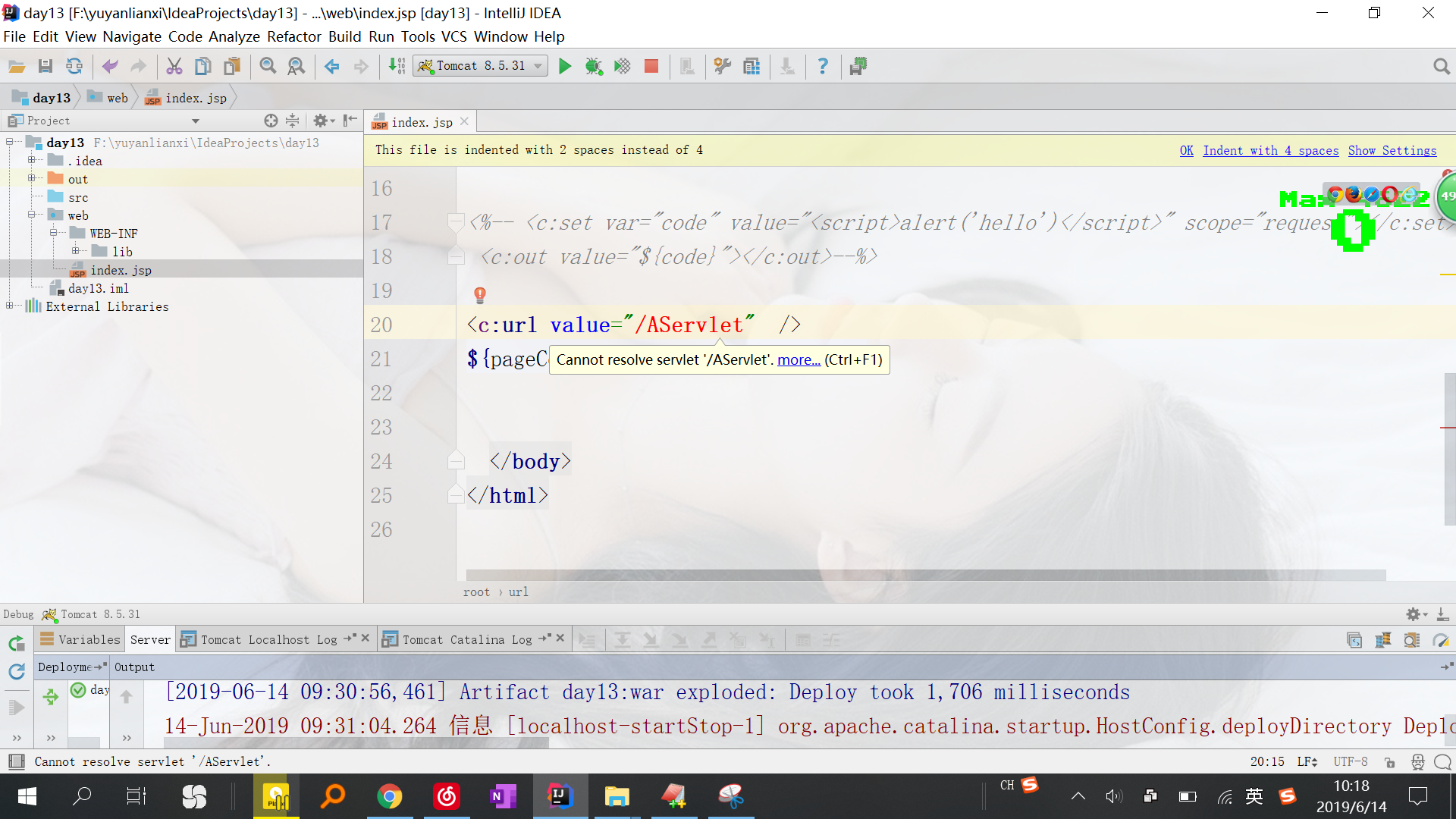
Task: Select index.jsp in the project tree
Action: (121, 270)
